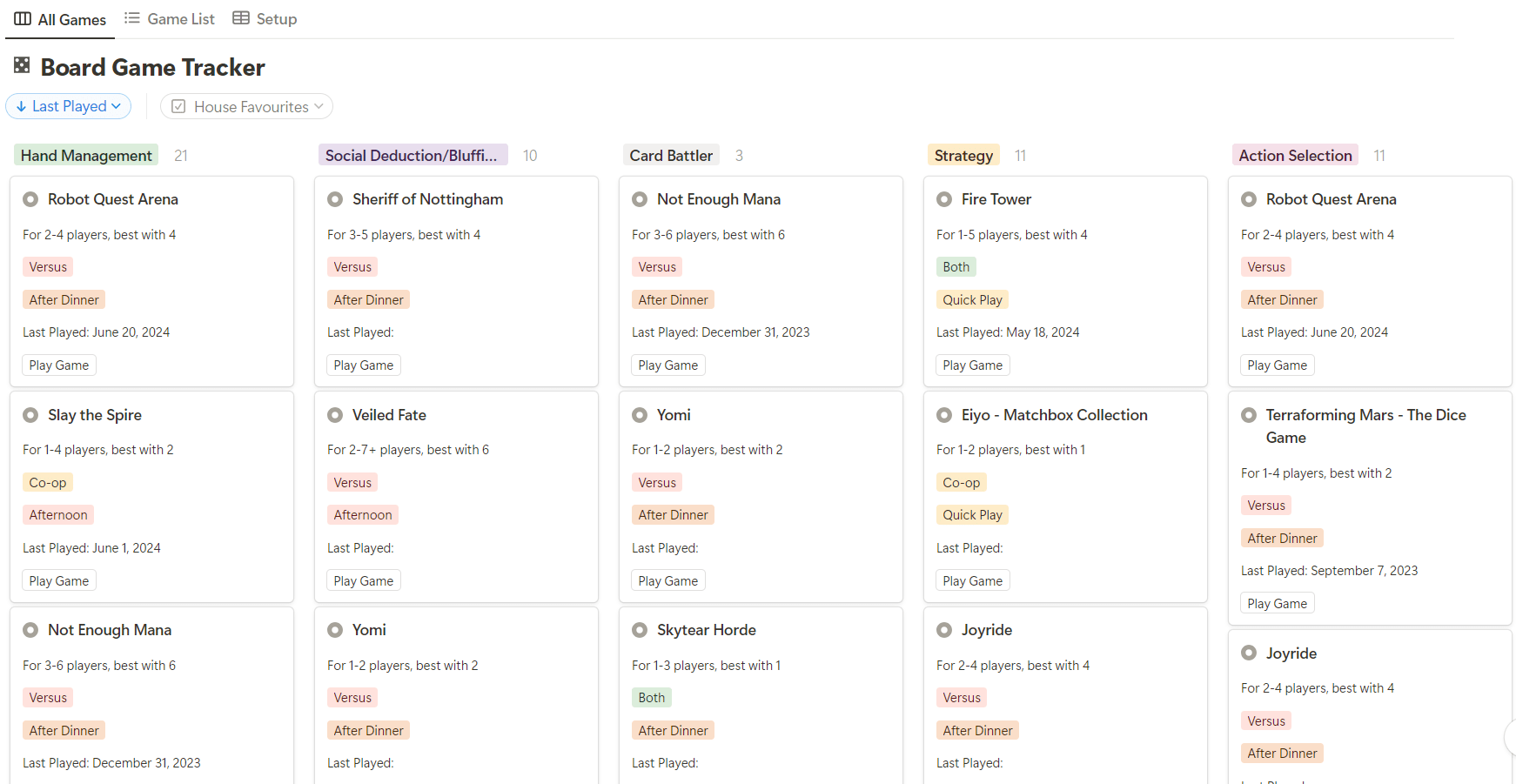Click Play Game on Card Battler Not Enough Mana
Screen dimensions: 1516x784
click(668, 365)
